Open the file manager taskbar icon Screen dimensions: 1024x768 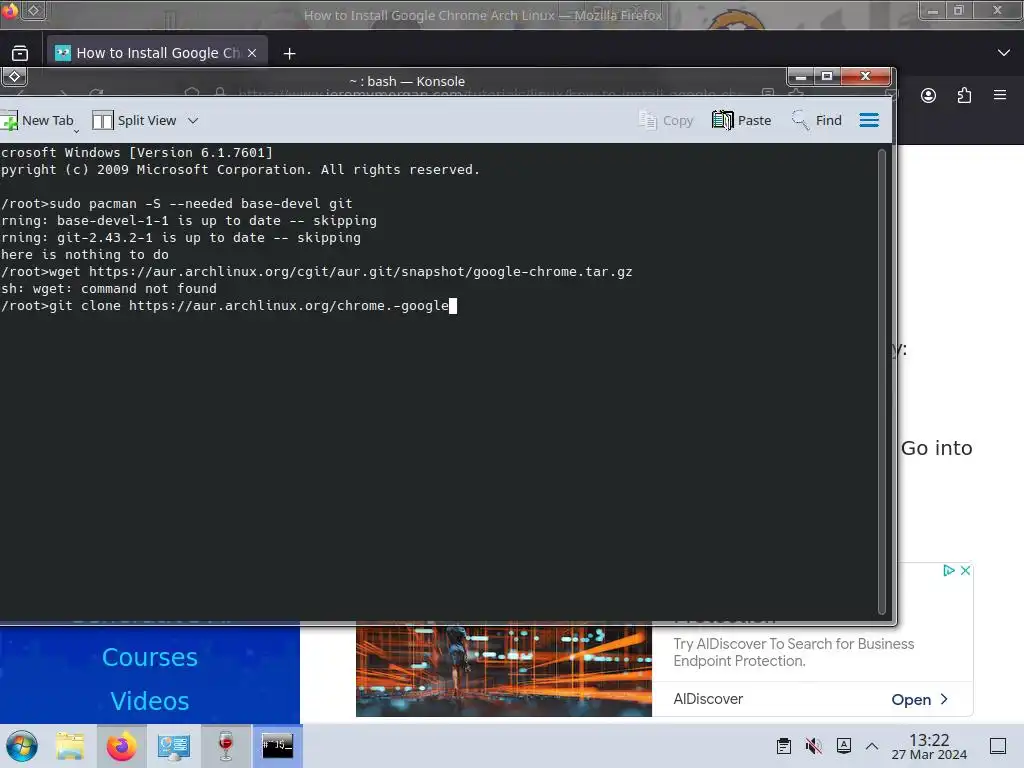tap(70, 746)
